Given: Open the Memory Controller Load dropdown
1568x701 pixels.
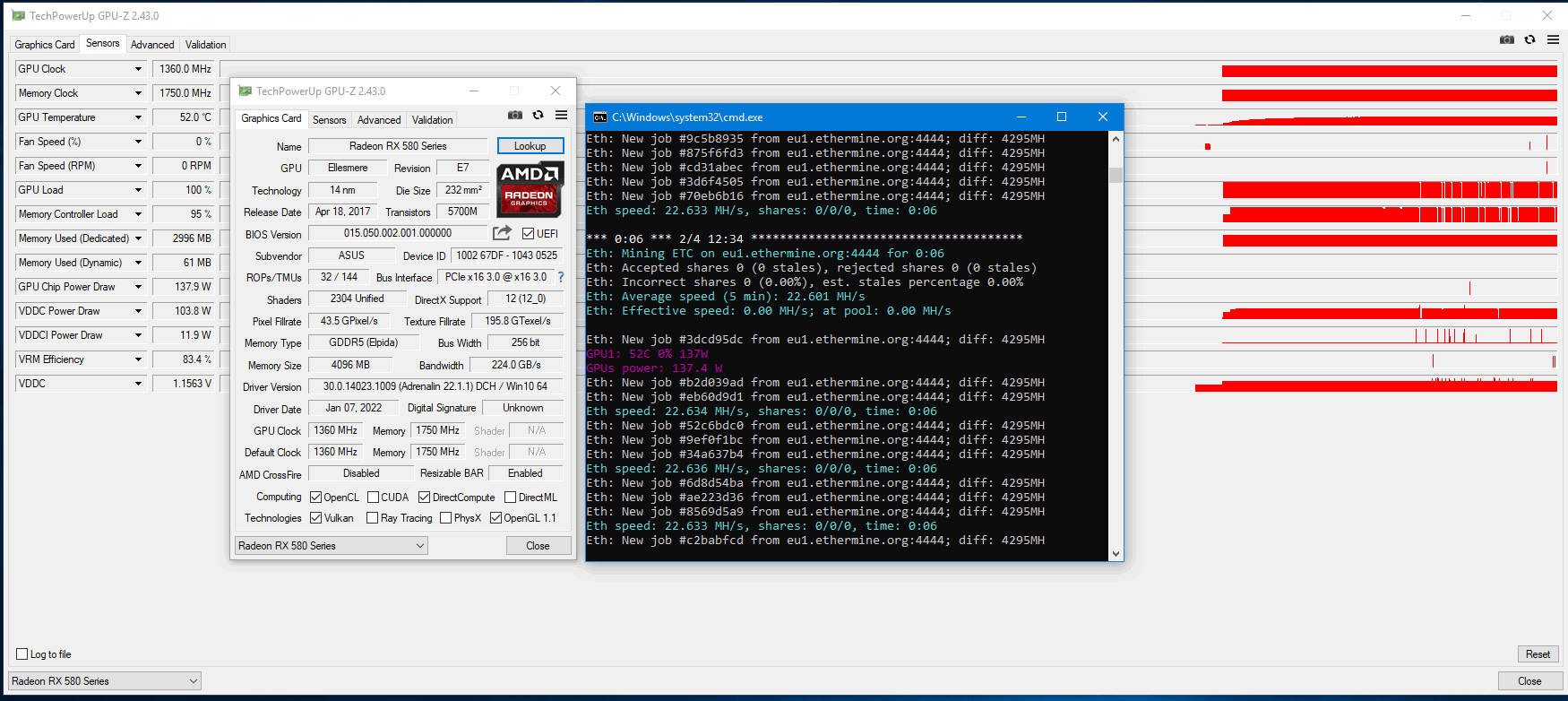Looking at the screenshot, I should coord(138,214).
